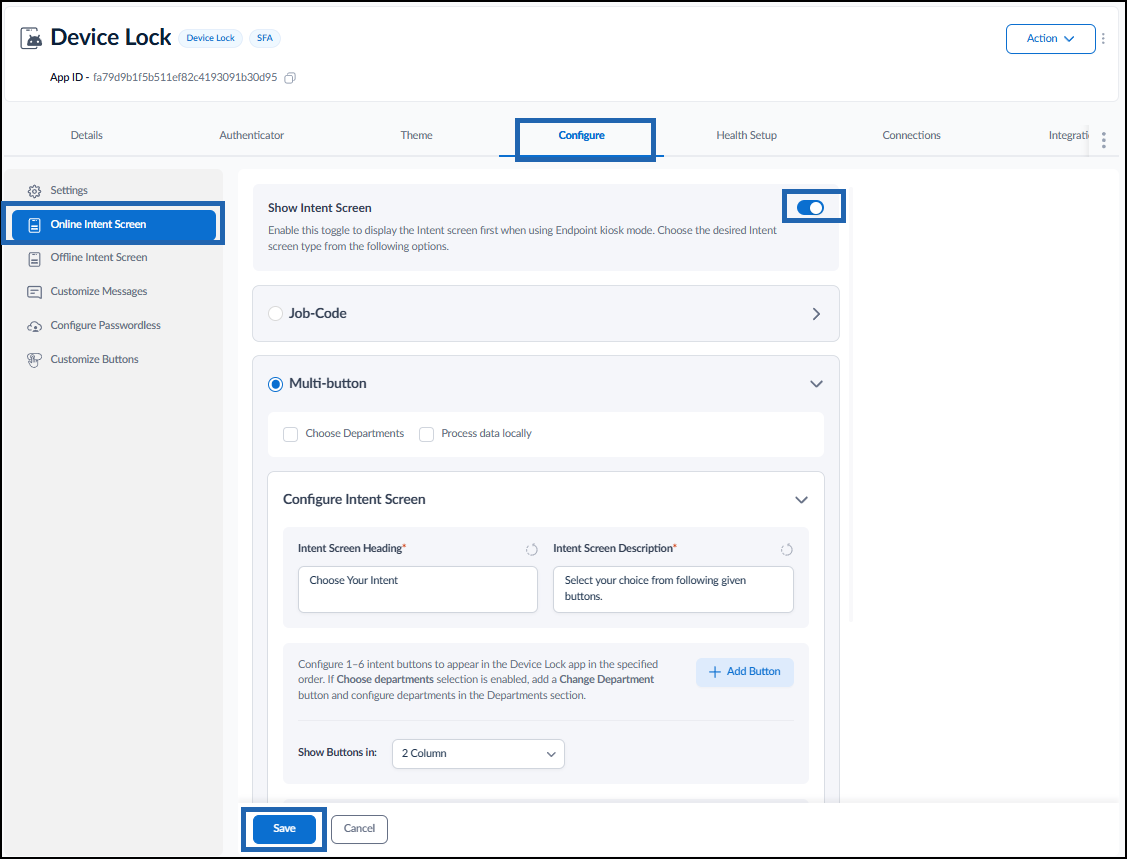Enable the Process data locally checkbox
The width and height of the screenshot is (1127, 859).
click(x=426, y=434)
